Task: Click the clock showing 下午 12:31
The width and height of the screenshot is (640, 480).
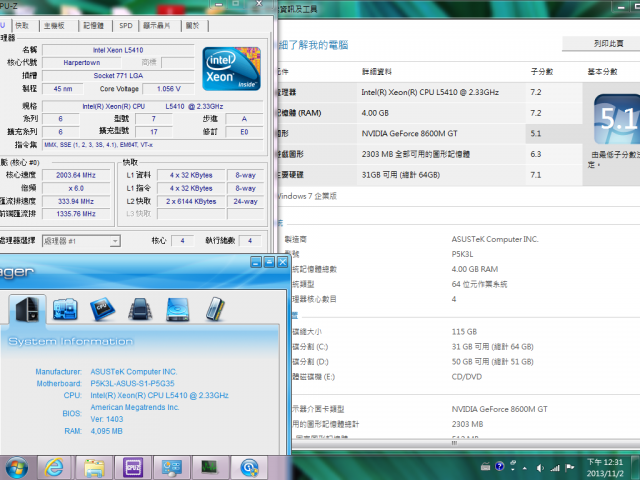Action: pyautogui.click(x=605, y=462)
